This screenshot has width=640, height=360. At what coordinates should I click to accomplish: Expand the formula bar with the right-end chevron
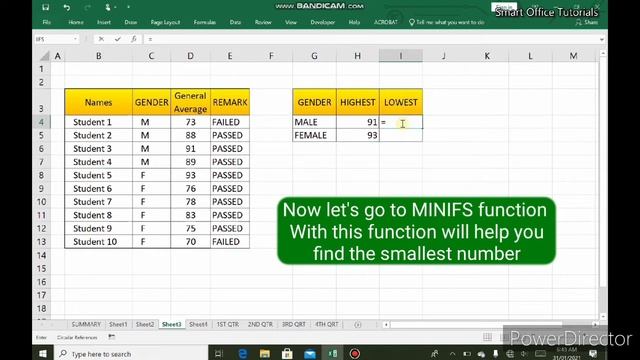(x=602, y=39)
